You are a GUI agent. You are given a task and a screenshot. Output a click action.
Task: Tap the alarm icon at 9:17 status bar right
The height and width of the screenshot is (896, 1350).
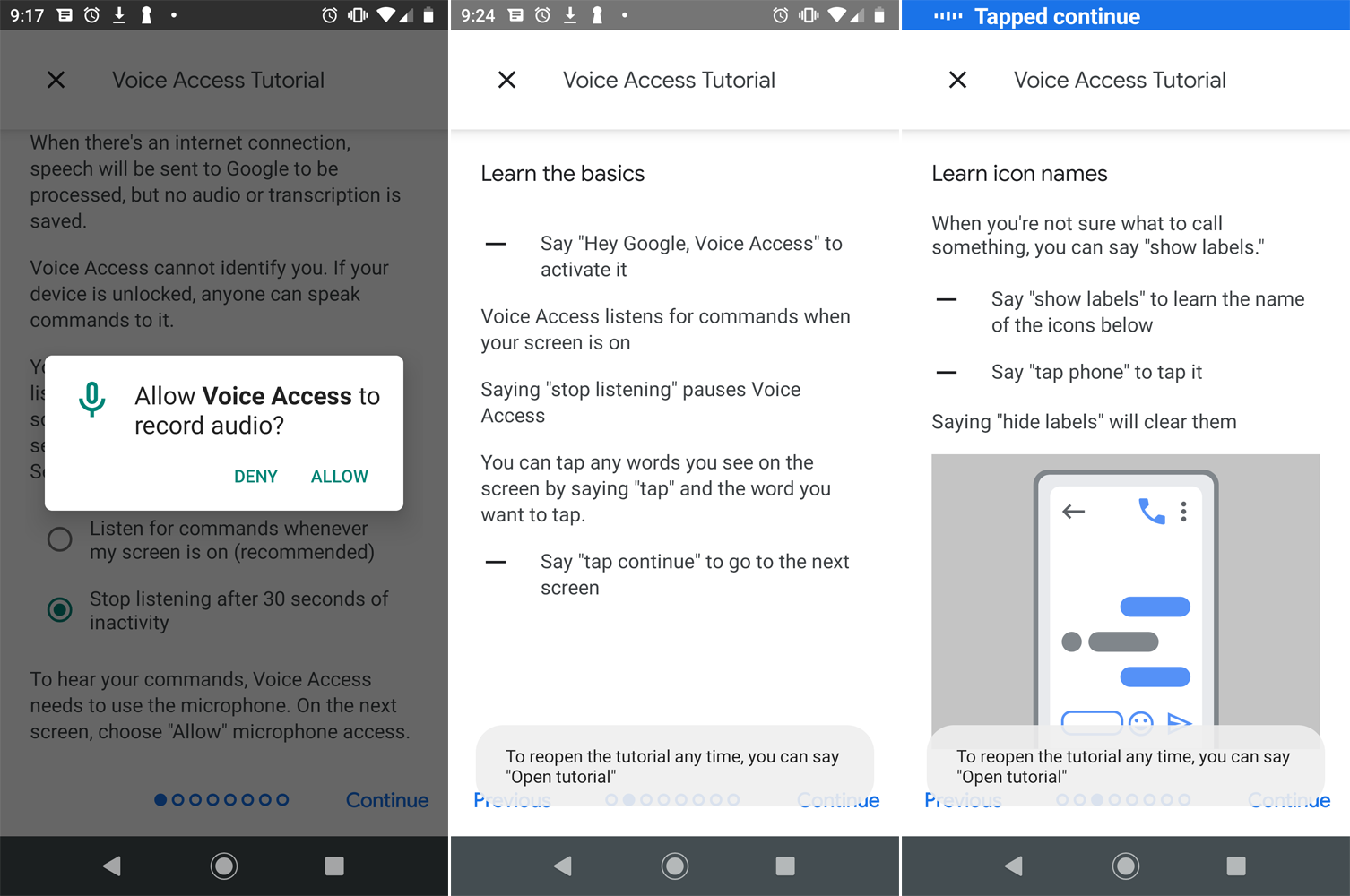click(330, 15)
